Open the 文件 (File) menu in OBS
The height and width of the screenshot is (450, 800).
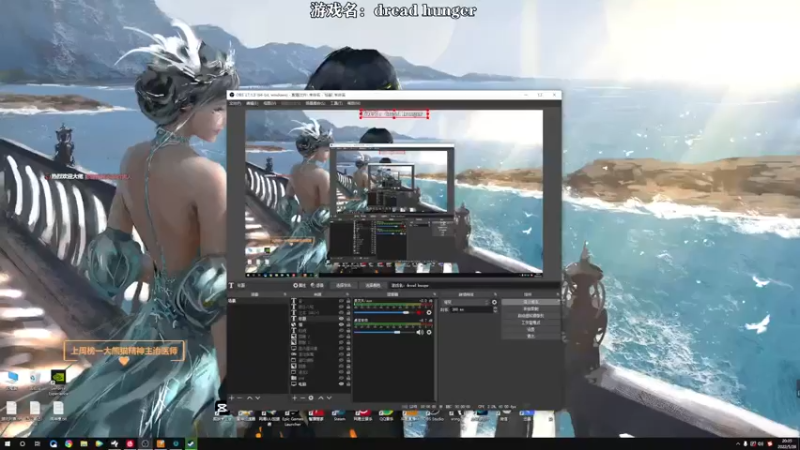(x=234, y=103)
